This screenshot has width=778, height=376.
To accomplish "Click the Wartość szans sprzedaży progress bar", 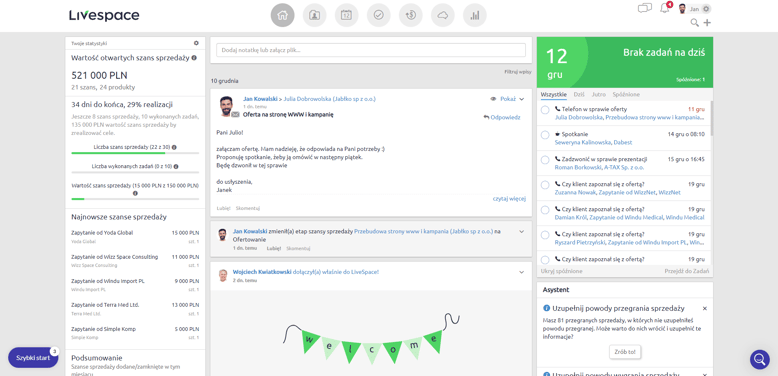I will [135, 199].
